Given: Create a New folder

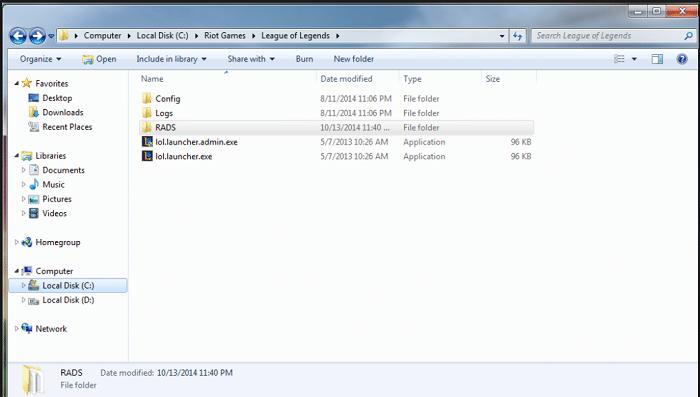Looking at the screenshot, I should pos(354,59).
